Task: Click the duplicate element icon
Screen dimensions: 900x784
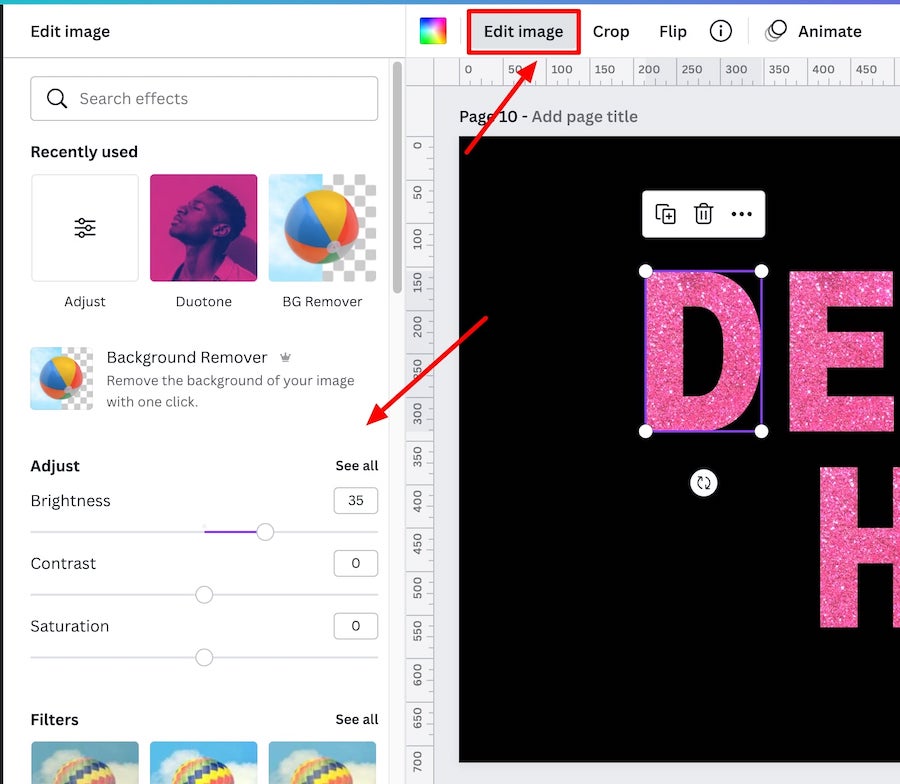Action: tap(665, 214)
